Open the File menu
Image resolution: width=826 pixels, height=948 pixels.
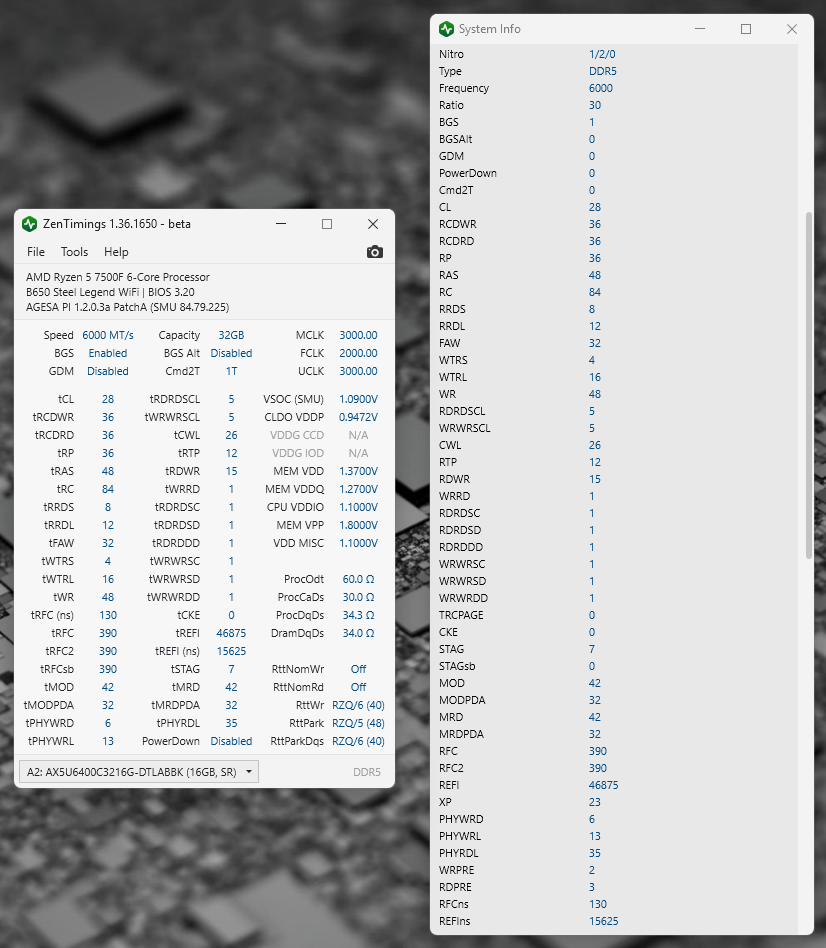click(36, 252)
